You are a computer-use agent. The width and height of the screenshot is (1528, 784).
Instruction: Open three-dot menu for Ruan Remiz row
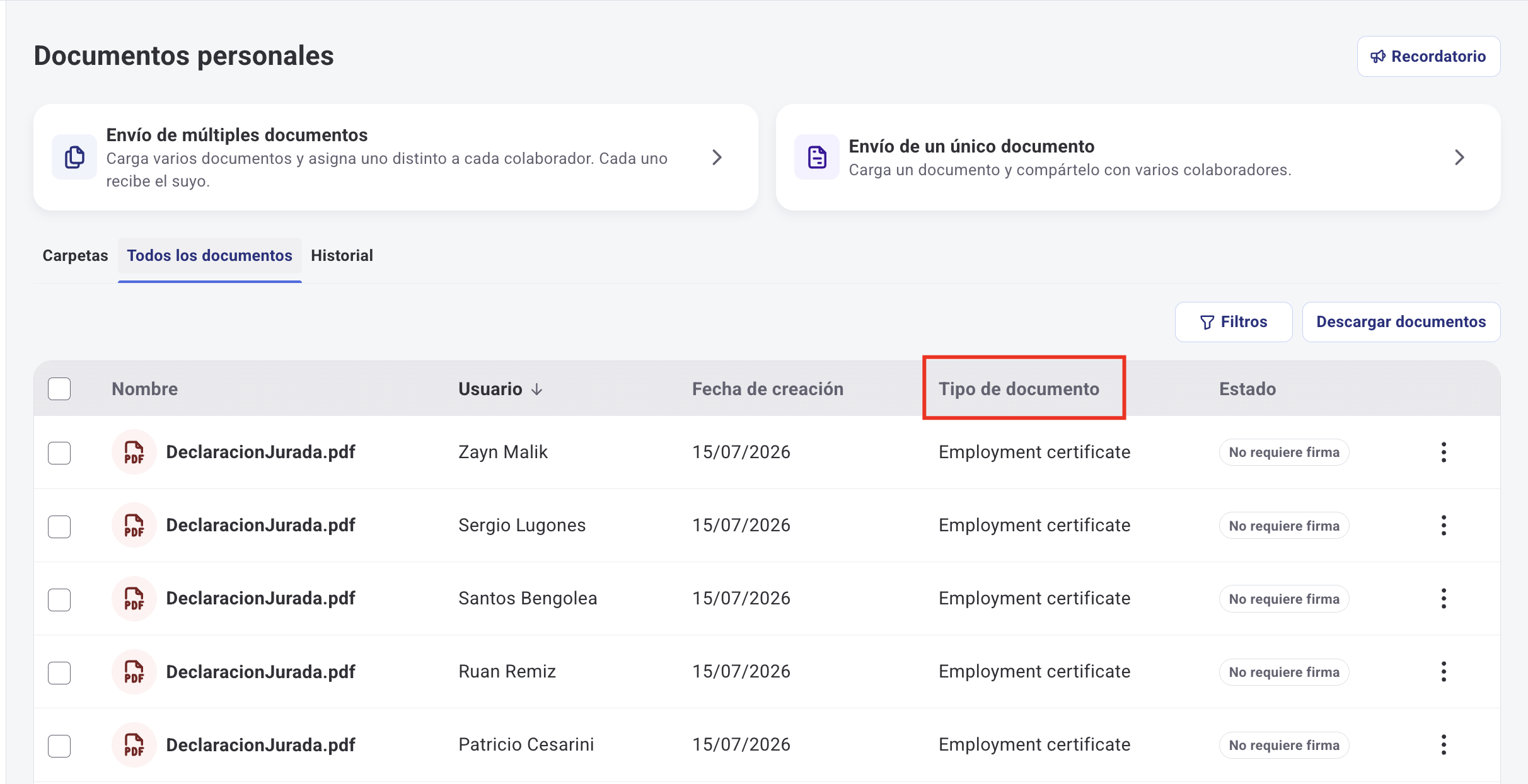[x=1444, y=672]
